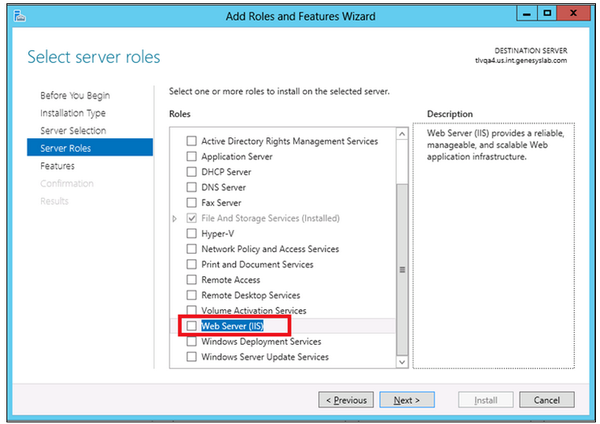Screen dimensions: 600x424
Task: Click the Next button
Action: point(407,400)
